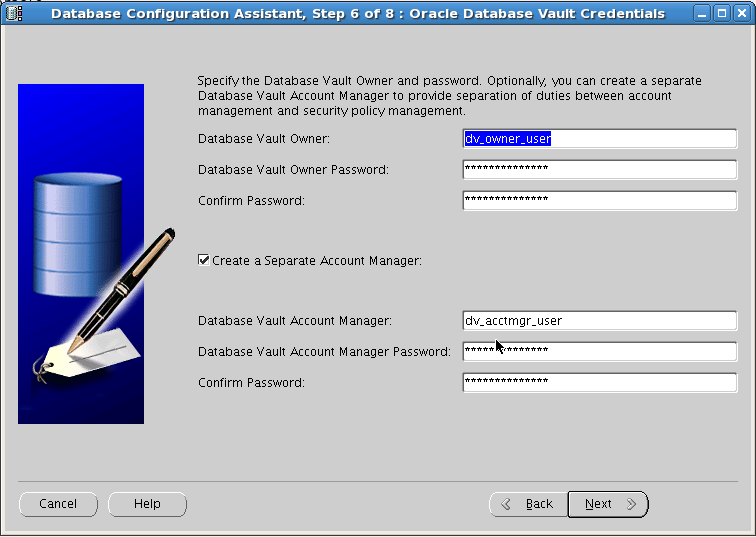Close the Database Configuration Assistant window
Viewport: 756px width, 537px height.
[x=741, y=13]
